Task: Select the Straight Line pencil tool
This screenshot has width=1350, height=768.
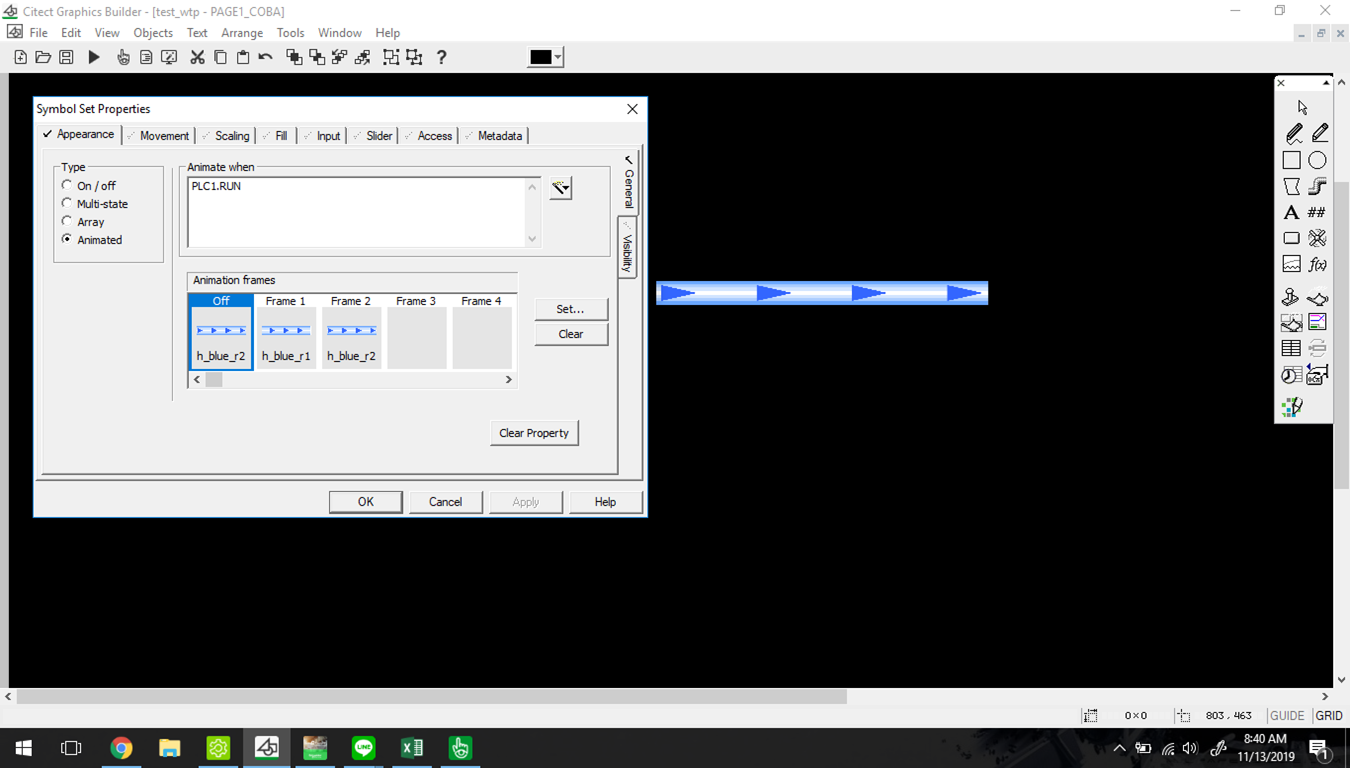Action: coord(1319,133)
